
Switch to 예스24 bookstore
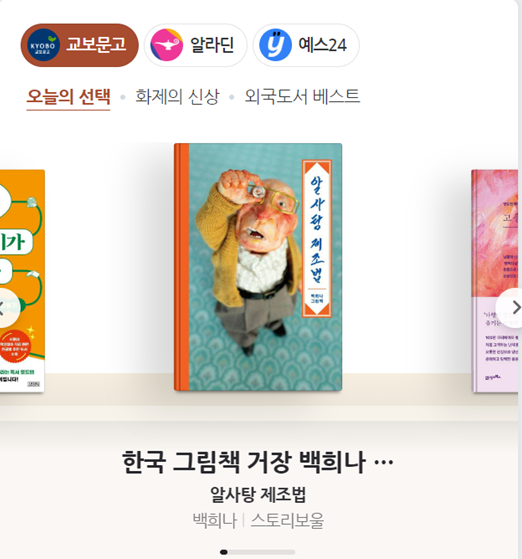306,45
